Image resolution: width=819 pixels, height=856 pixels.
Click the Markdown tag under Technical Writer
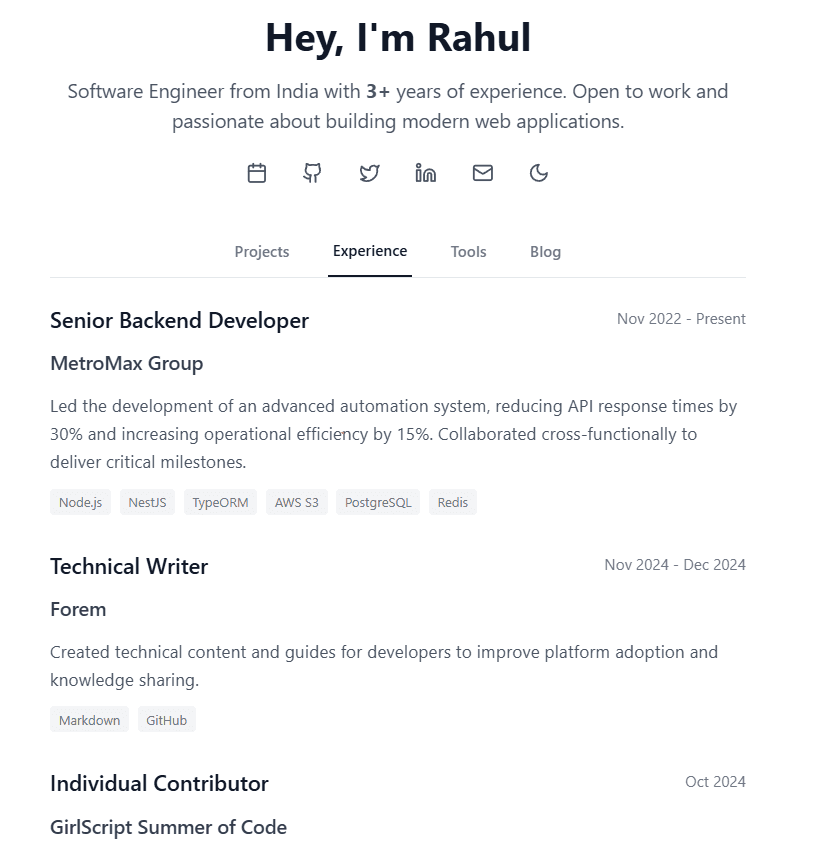pyautogui.click(x=89, y=719)
